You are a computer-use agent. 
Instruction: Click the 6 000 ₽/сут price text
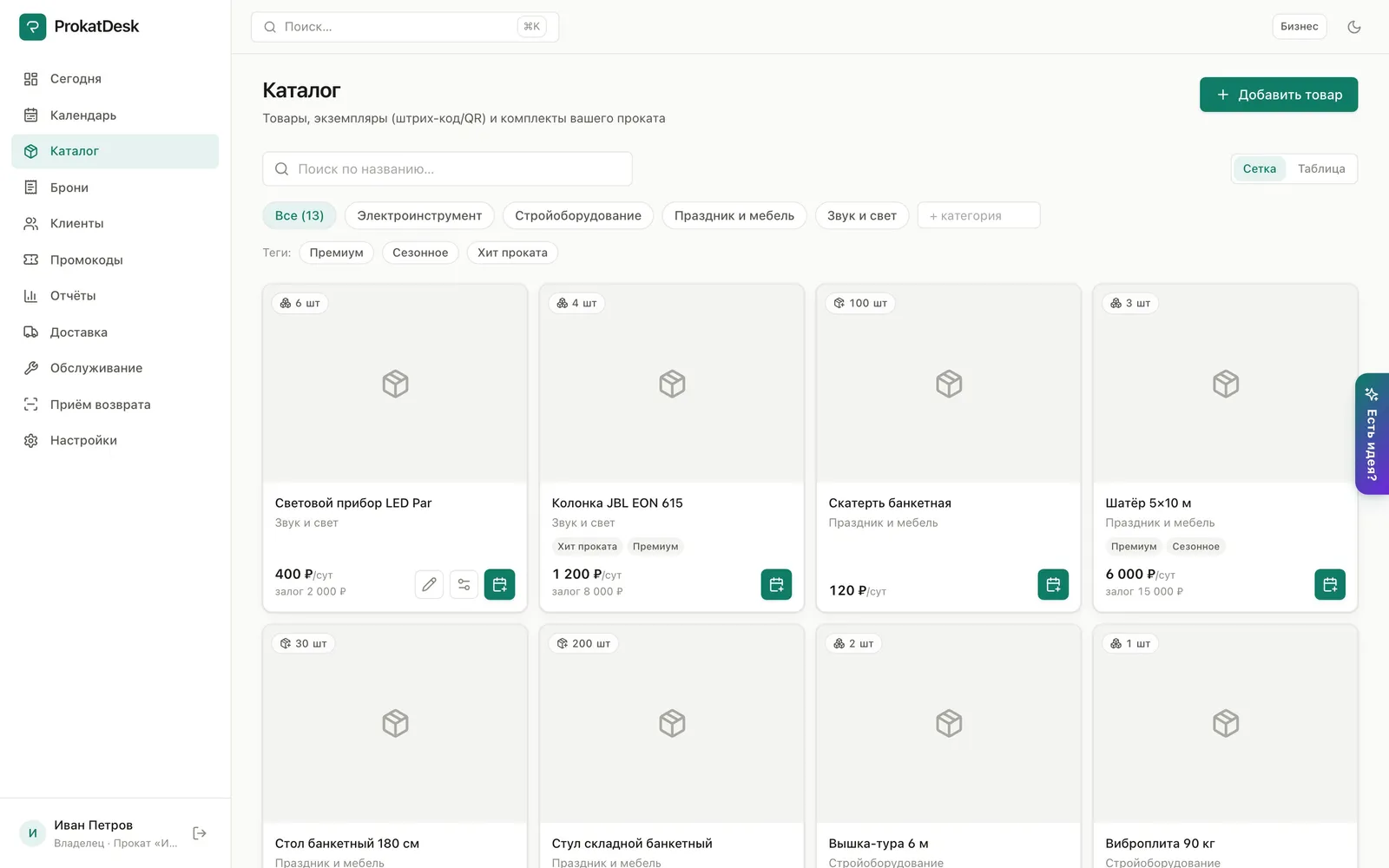(x=1140, y=575)
